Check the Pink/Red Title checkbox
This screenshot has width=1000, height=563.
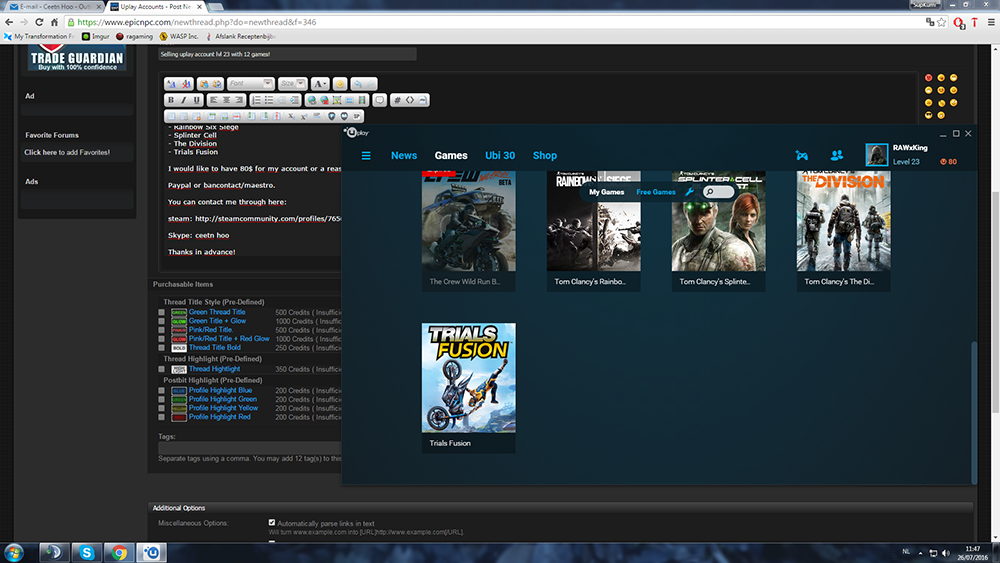pyautogui.click(x=161, y=330)
